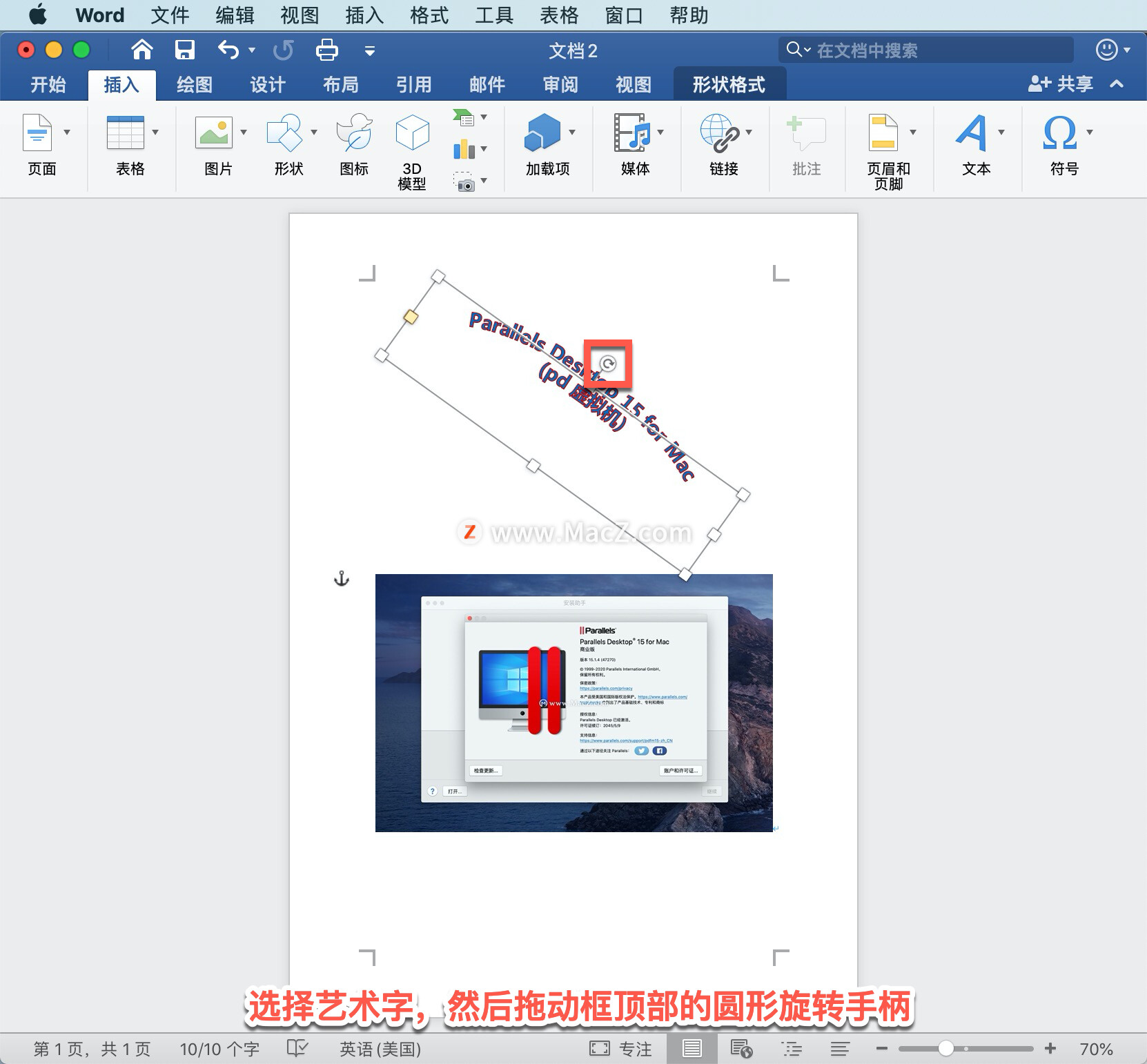1147x1064 pixels.
Task: Save the document with floppy icon
Action: (x=184, y=50)
